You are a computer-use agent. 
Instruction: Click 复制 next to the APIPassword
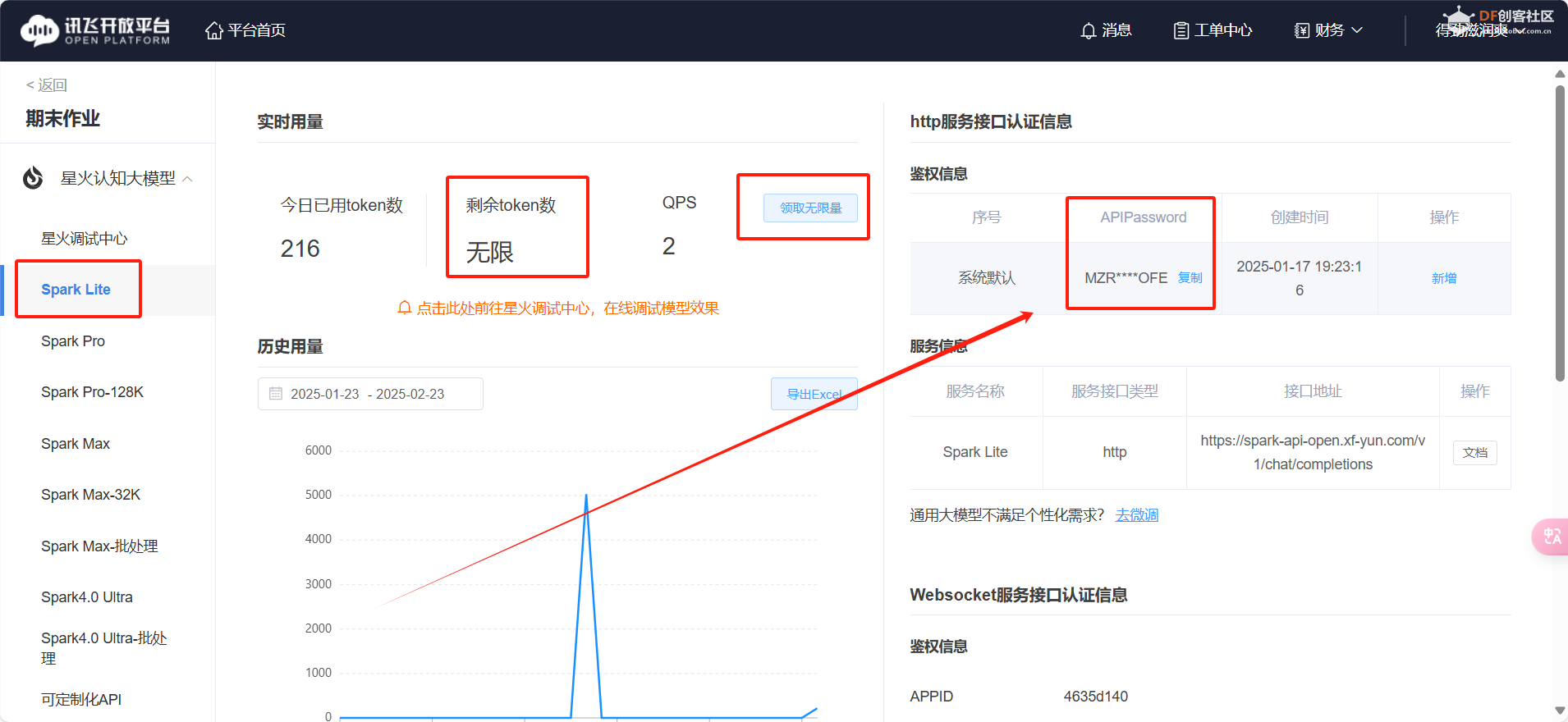coord(1190,277)
